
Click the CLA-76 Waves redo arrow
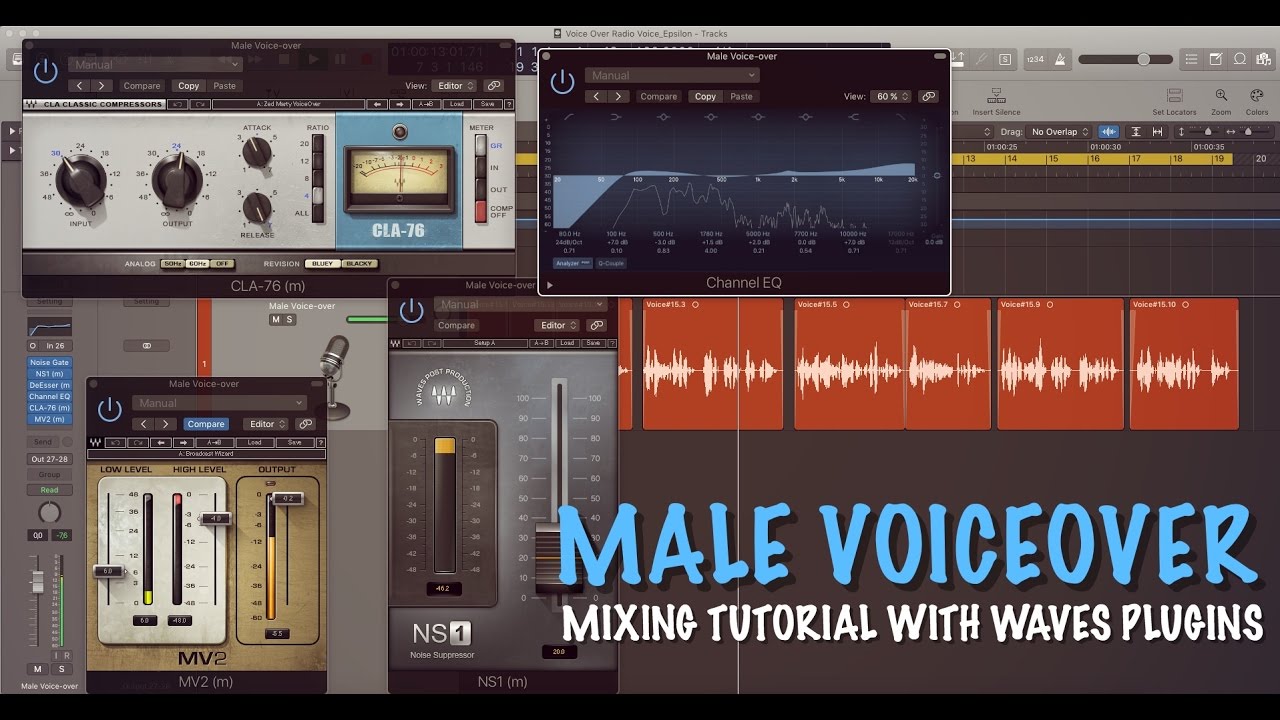click(200, 104)
